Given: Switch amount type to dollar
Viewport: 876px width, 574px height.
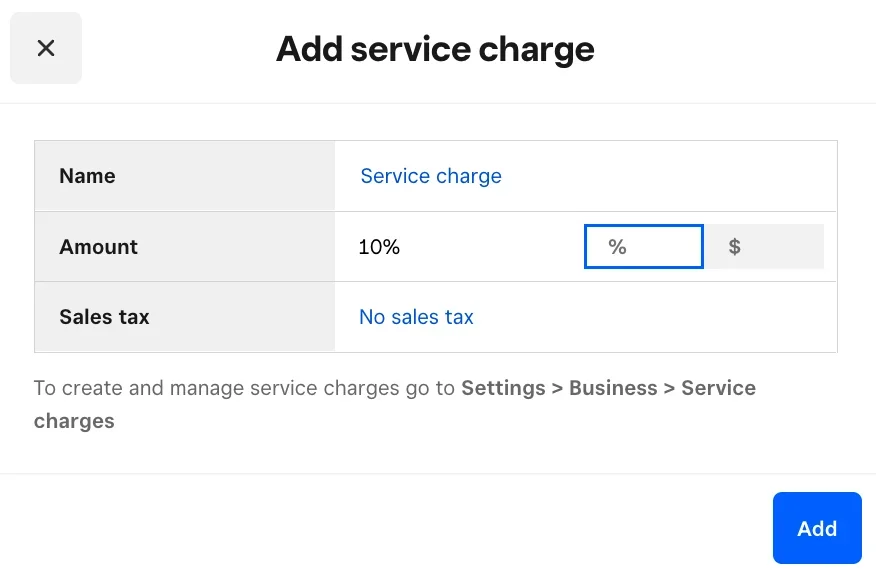Looking at the screenshot, I should coord(764,246).
